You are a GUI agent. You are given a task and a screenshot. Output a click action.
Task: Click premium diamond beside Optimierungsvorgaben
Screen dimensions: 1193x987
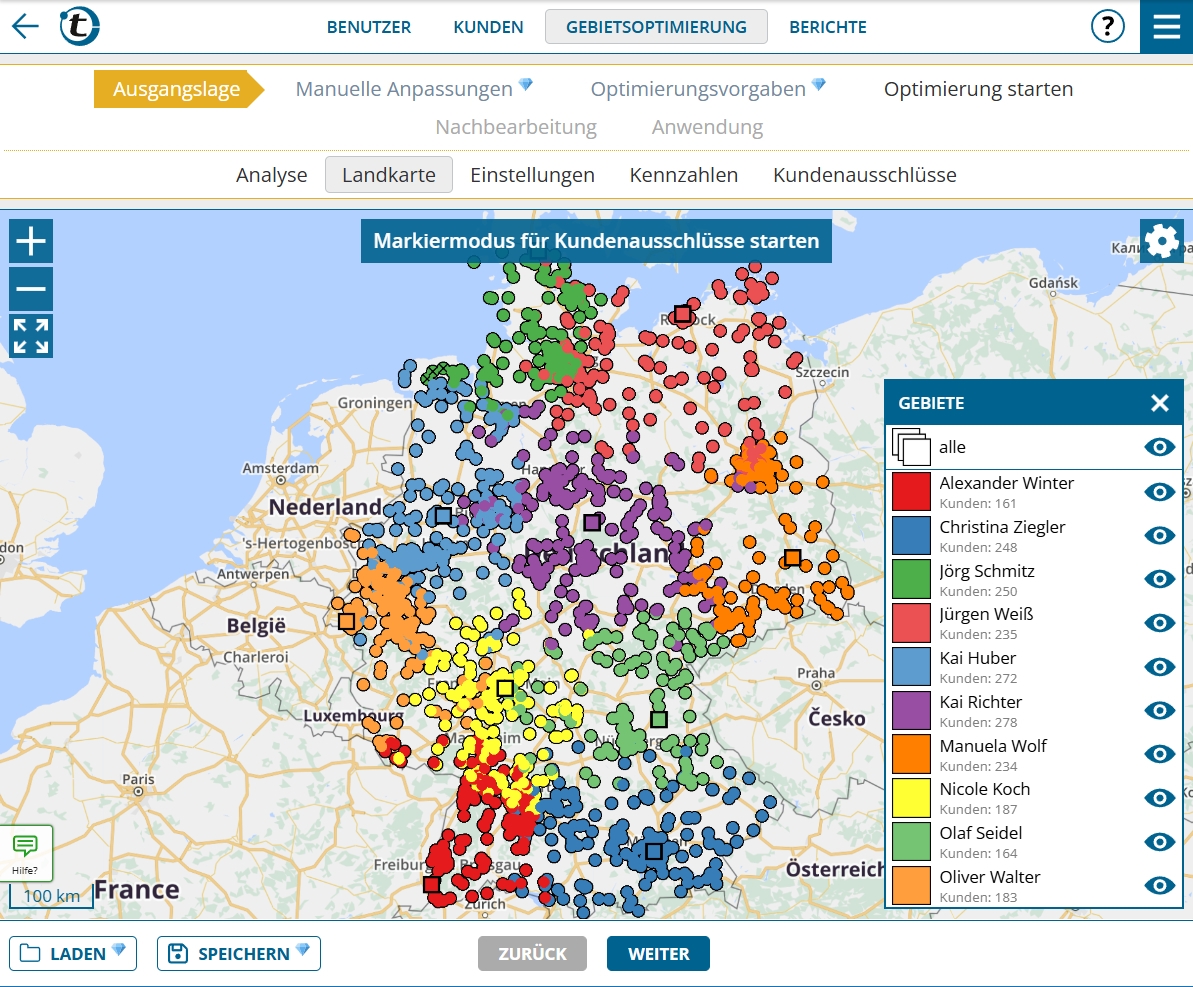click(x=819, y=84)
